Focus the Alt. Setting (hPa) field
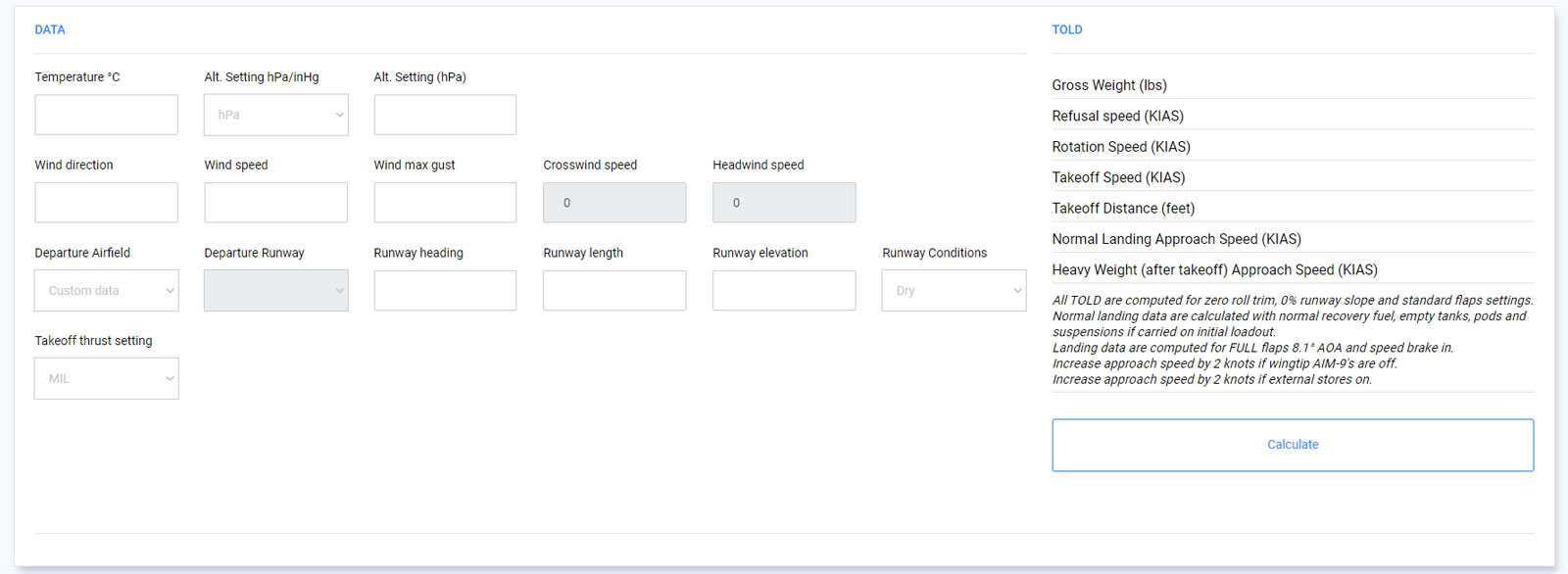The height and width of the screenshot is (574, 1568). point(445,115)
